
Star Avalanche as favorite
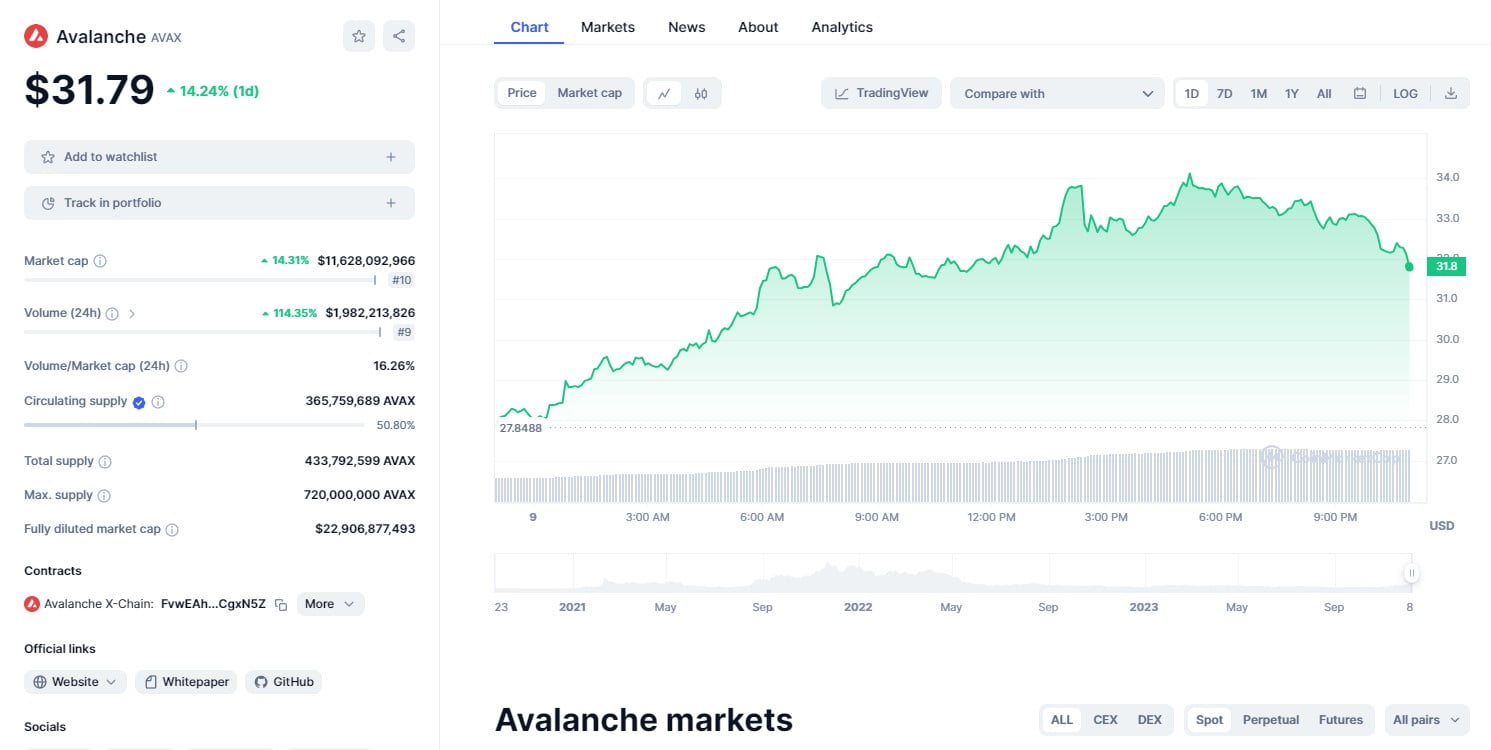[359, 36]
